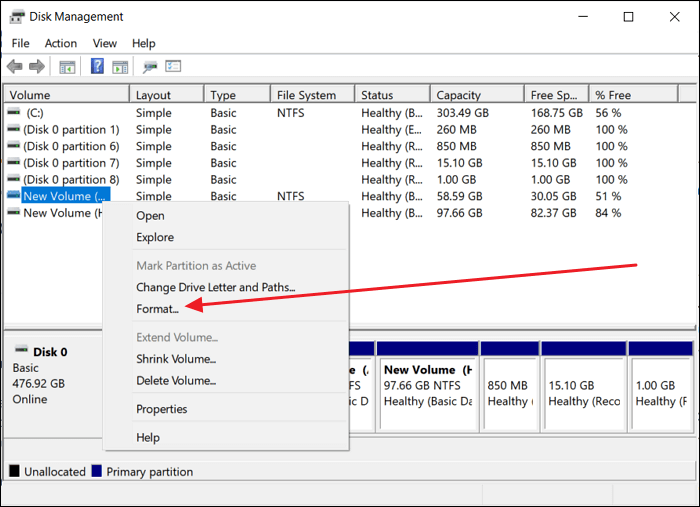Choose Open from the context menu
The width and height of the screenshot is (700, 507).
226,216
